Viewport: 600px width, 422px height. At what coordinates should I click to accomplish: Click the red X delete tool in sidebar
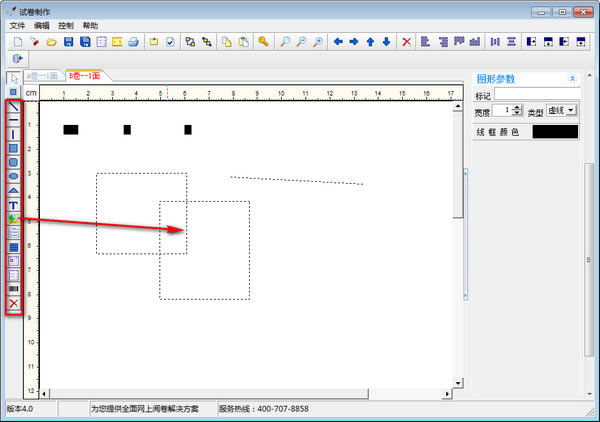(14, 302)
